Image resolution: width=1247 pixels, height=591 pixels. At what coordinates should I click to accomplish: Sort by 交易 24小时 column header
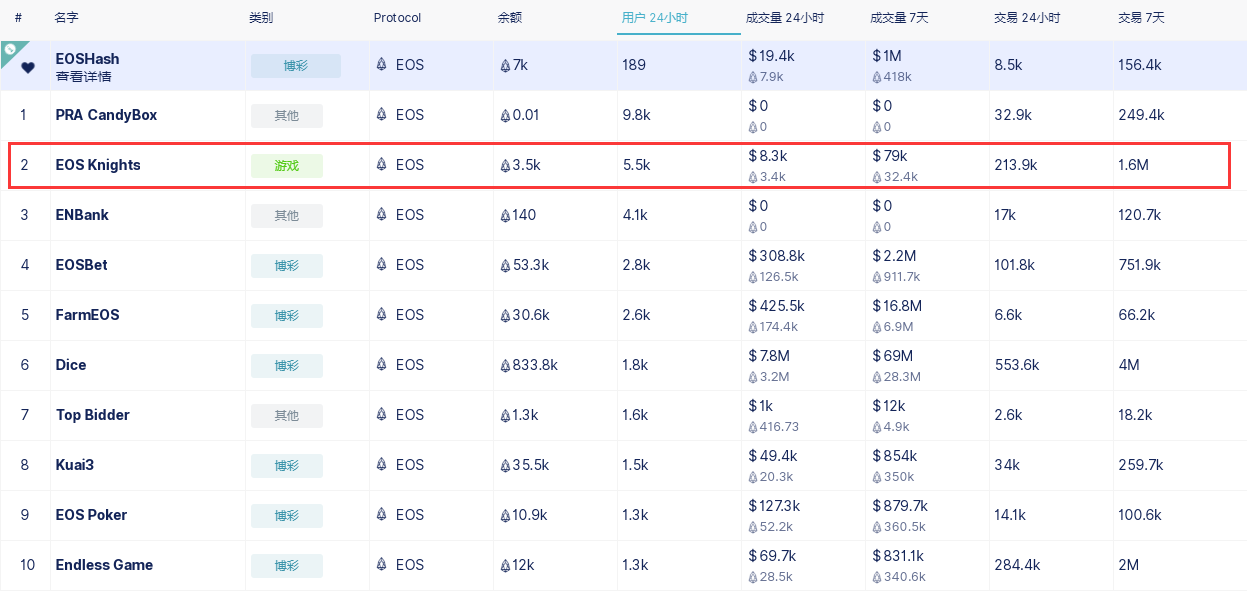[x=1027, y=18]
